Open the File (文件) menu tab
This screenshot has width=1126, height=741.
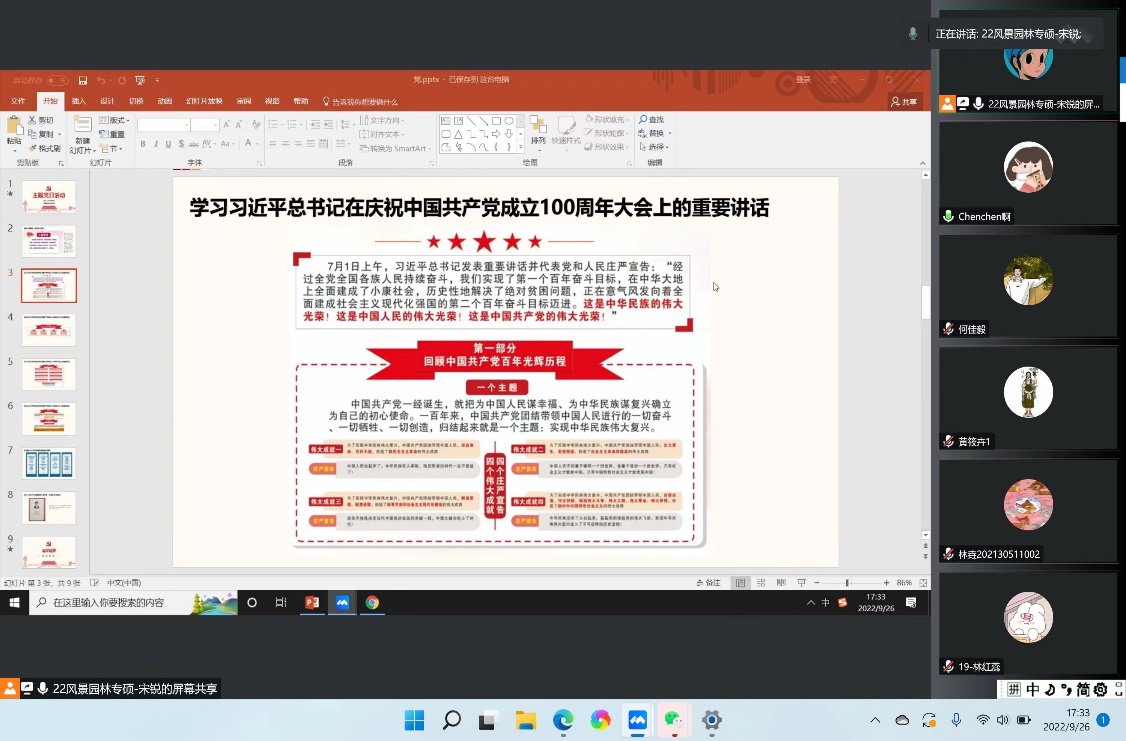click(x=18, y=101)
